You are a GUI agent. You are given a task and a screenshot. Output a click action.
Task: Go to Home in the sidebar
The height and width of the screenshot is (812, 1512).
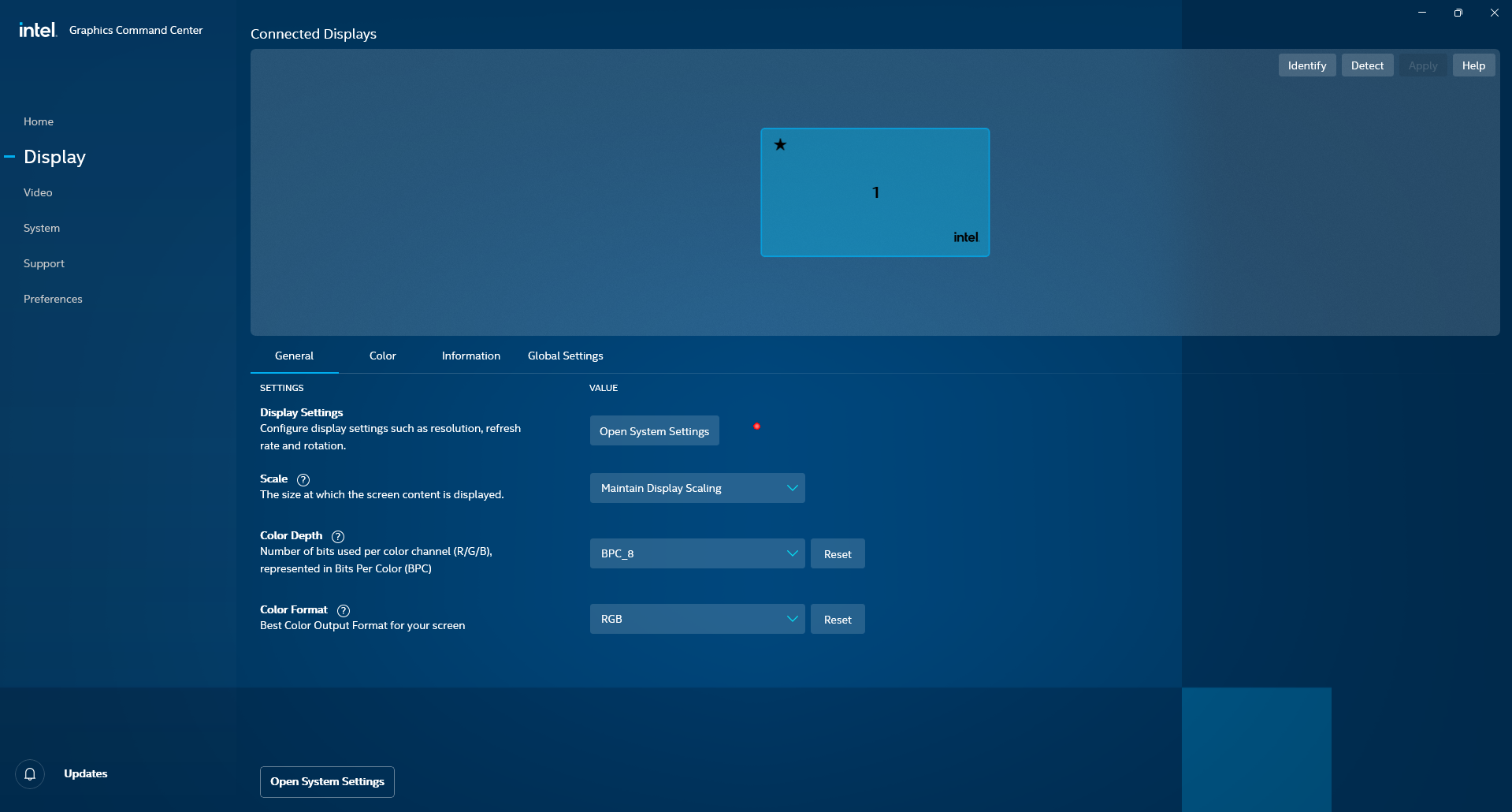pyautogui.click(x=39, y=121)
